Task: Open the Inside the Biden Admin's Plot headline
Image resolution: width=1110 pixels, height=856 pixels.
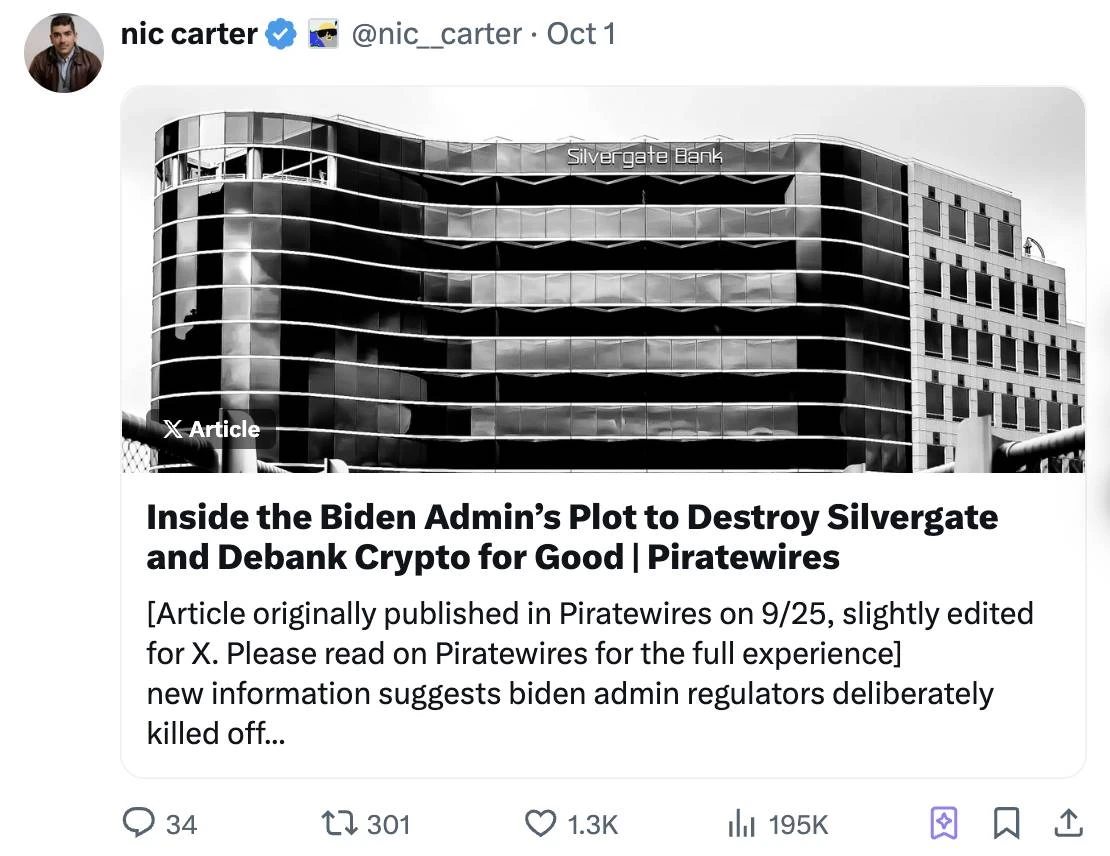Action: click(571, 537)
